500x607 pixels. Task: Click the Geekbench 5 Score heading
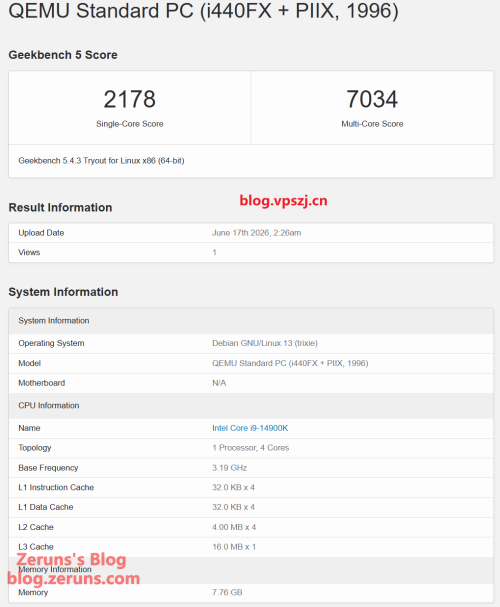[x=63, y=55]
